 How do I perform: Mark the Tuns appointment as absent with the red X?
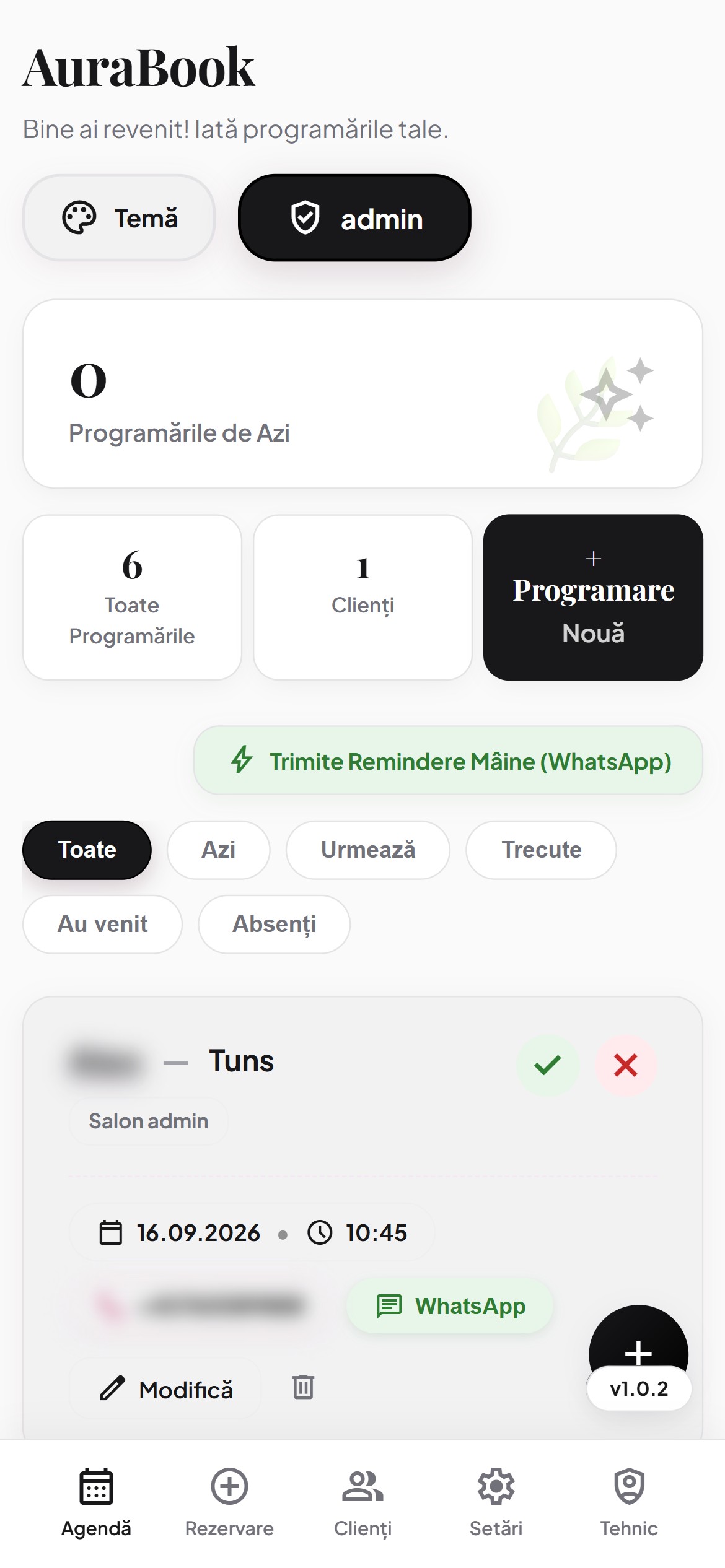click(626, 1065)
